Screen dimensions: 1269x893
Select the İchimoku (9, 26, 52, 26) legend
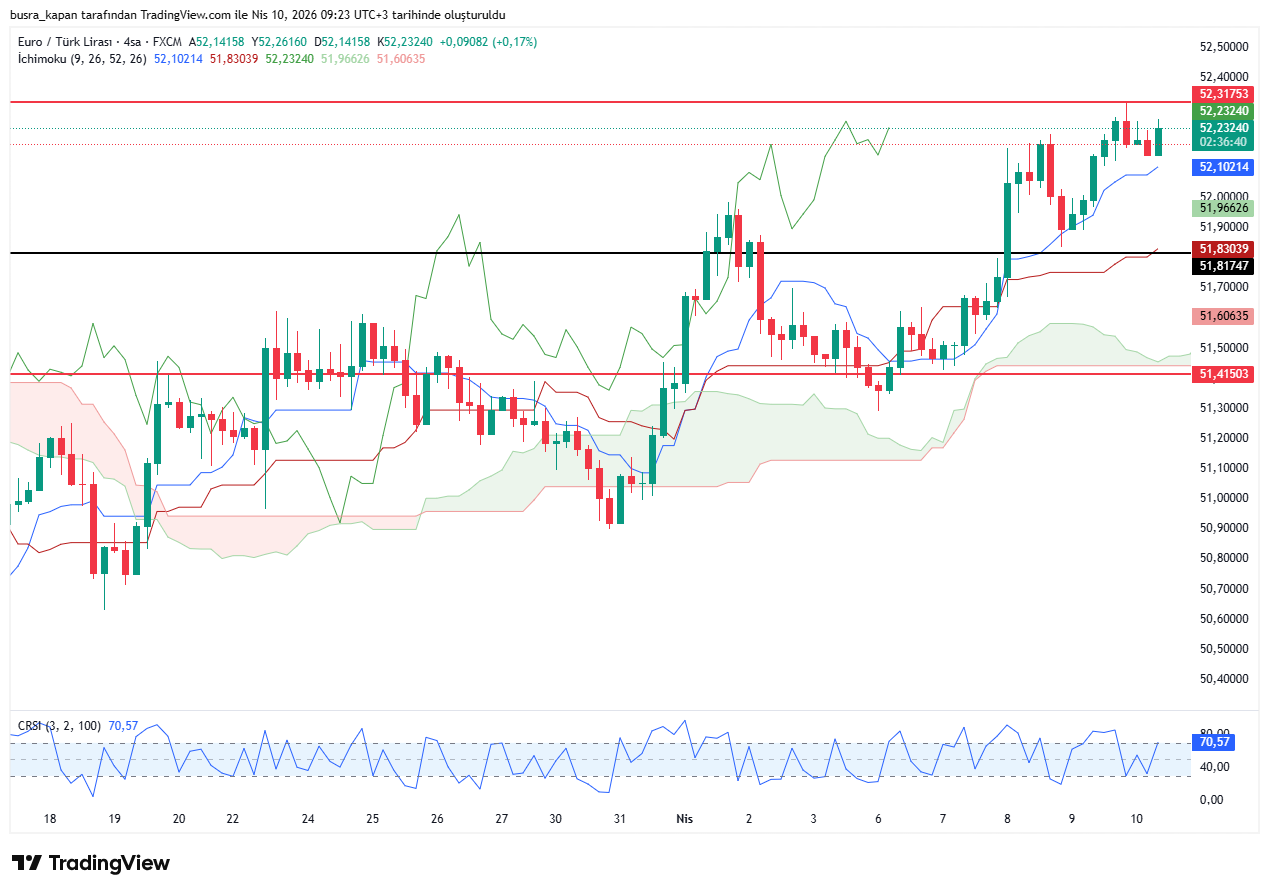pyautogui.click(x=82, y=59)
